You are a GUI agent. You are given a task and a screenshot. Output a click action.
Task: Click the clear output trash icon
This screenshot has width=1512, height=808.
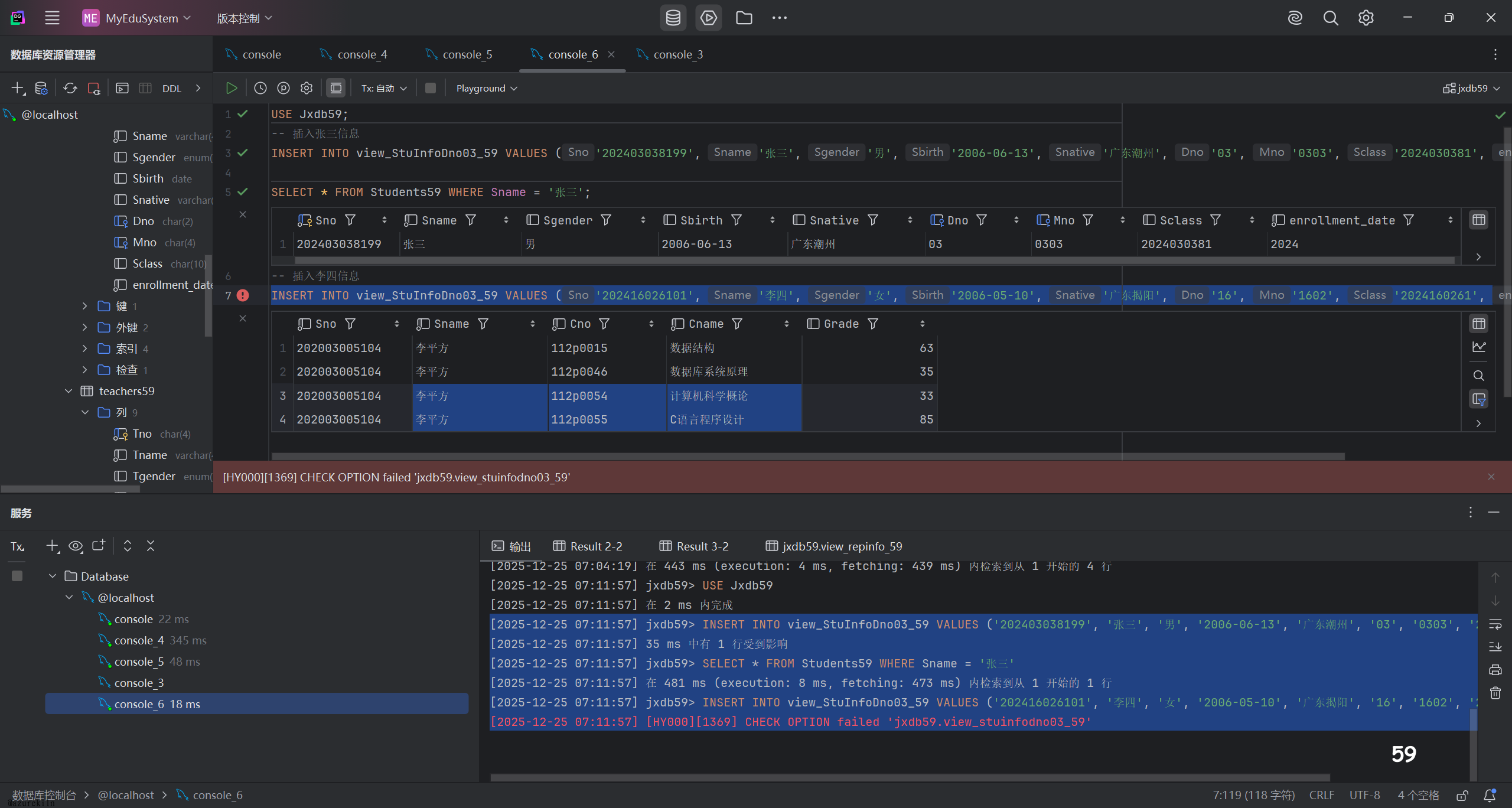tap(1495, 693)
